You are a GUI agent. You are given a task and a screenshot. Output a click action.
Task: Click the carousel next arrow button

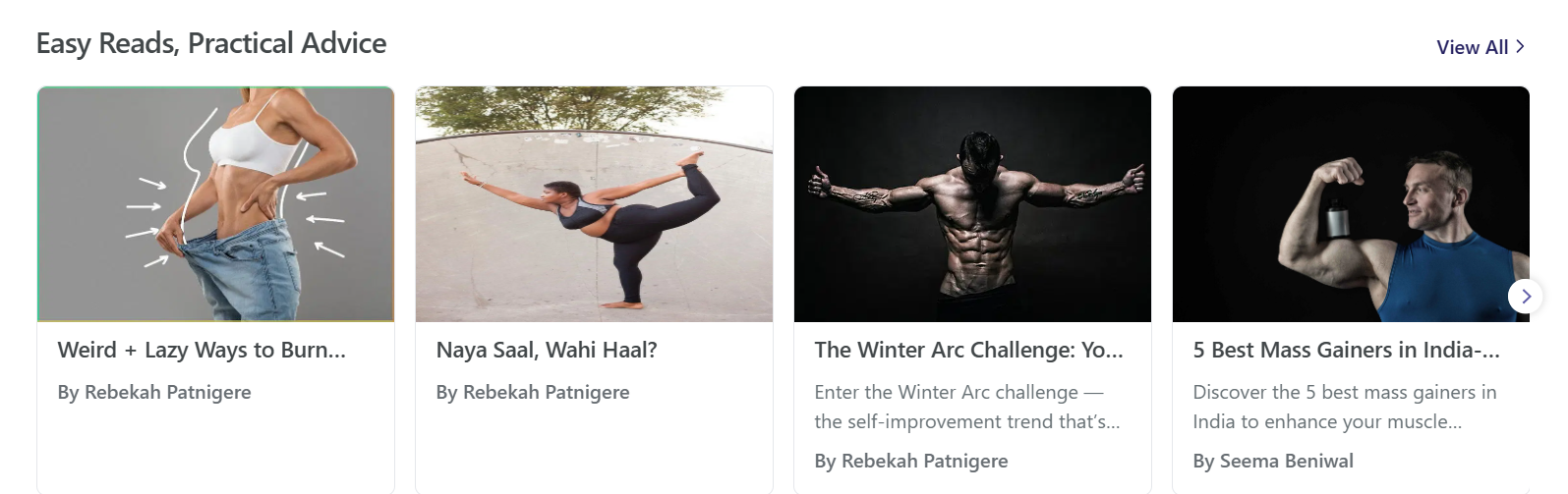click(1525, 296)
